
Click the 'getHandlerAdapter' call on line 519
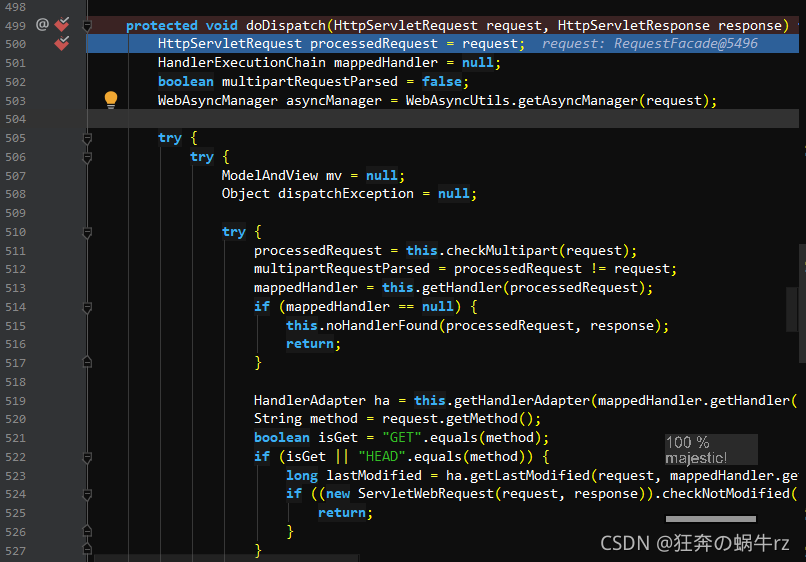(522, 400)
